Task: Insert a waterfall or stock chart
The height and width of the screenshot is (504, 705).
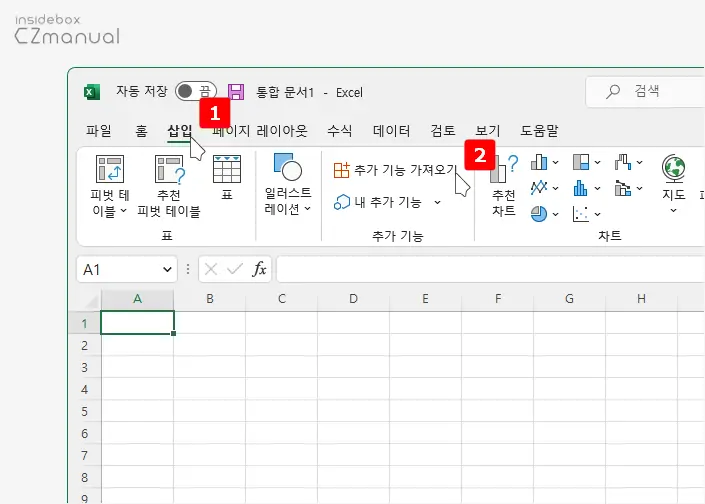Action: coord(623,162)
